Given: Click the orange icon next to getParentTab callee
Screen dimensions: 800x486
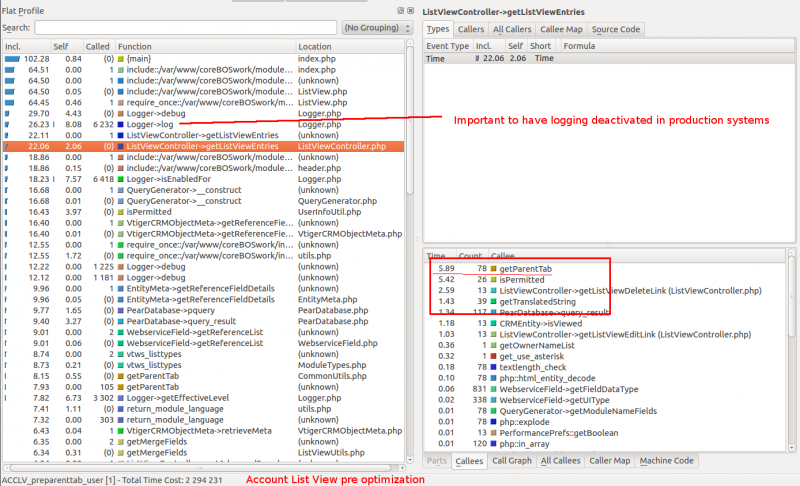Looking at the screenshot, I should pos(493,270).
